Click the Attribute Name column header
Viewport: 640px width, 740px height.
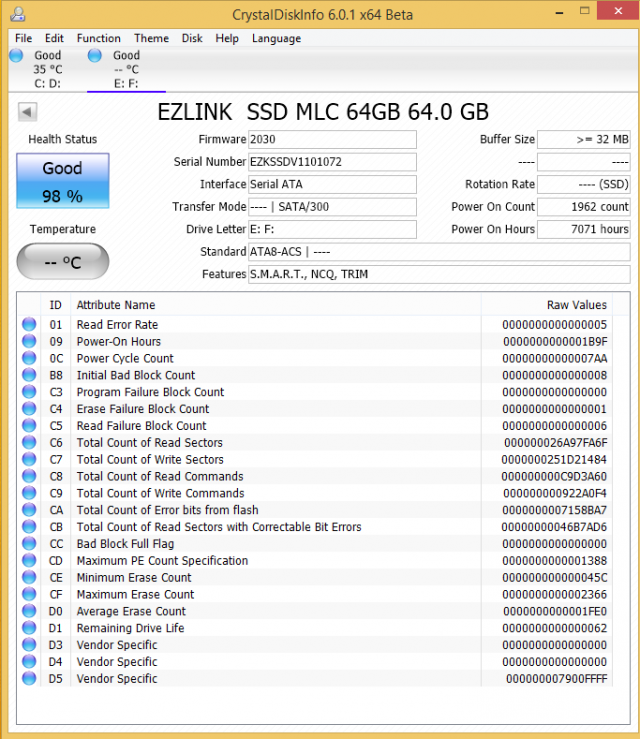pos(276,305)
